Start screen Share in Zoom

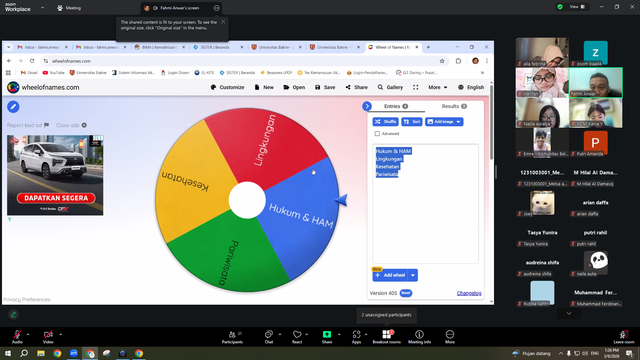click(327, 337)
